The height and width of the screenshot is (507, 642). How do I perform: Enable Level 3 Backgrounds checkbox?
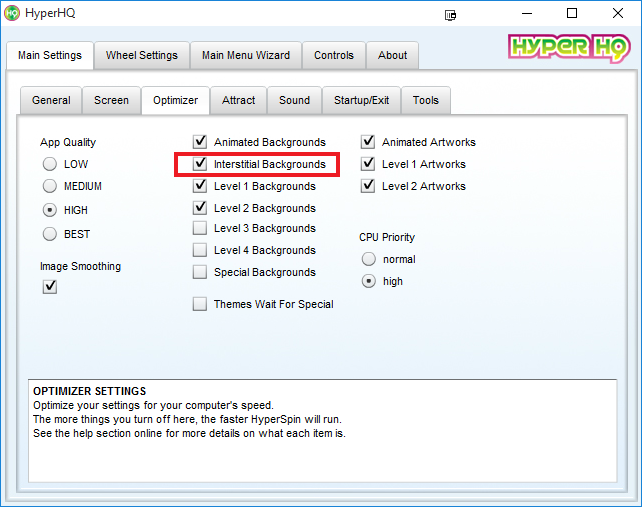[200, 229]
